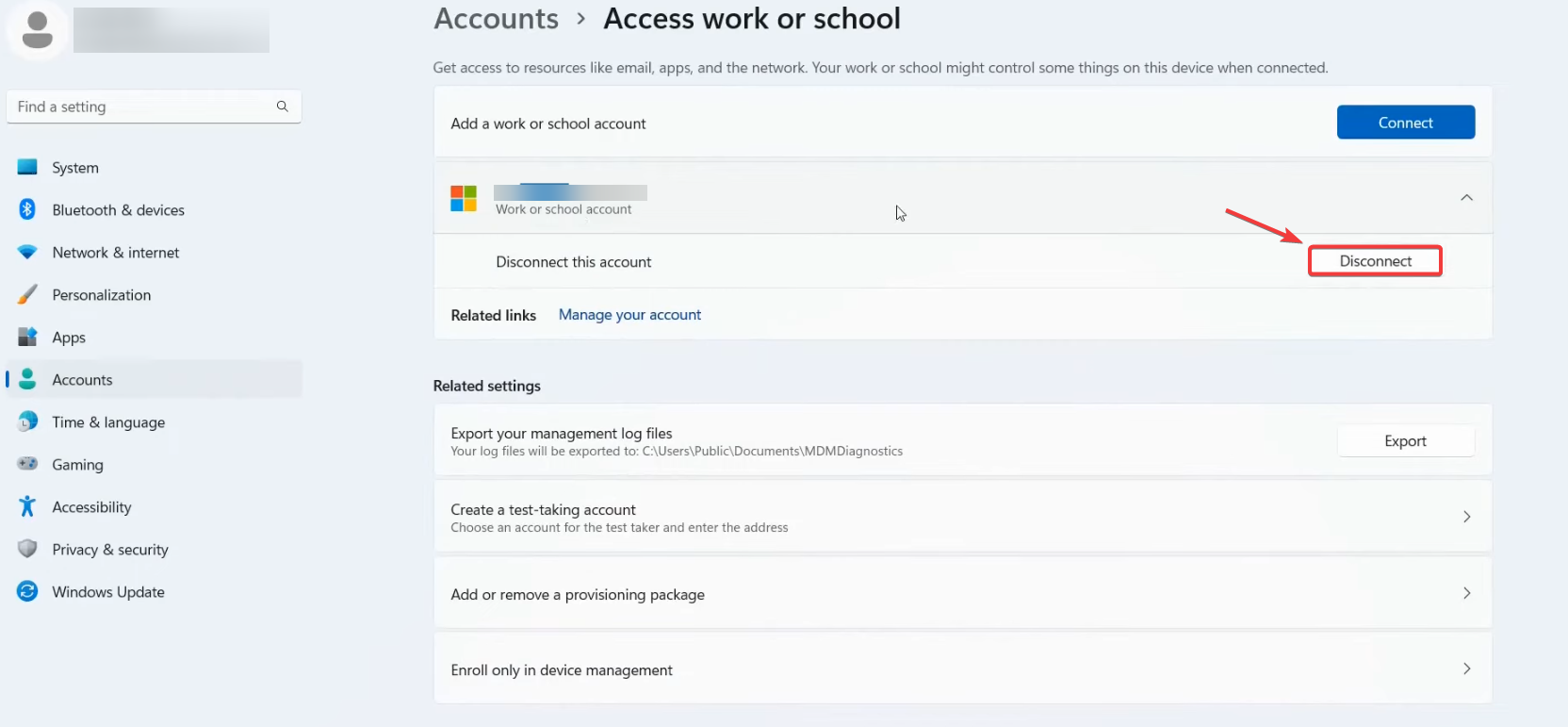Screen dimensions: 1568x727
Task: Click the Disconnect button
Action: point(1375,261)
